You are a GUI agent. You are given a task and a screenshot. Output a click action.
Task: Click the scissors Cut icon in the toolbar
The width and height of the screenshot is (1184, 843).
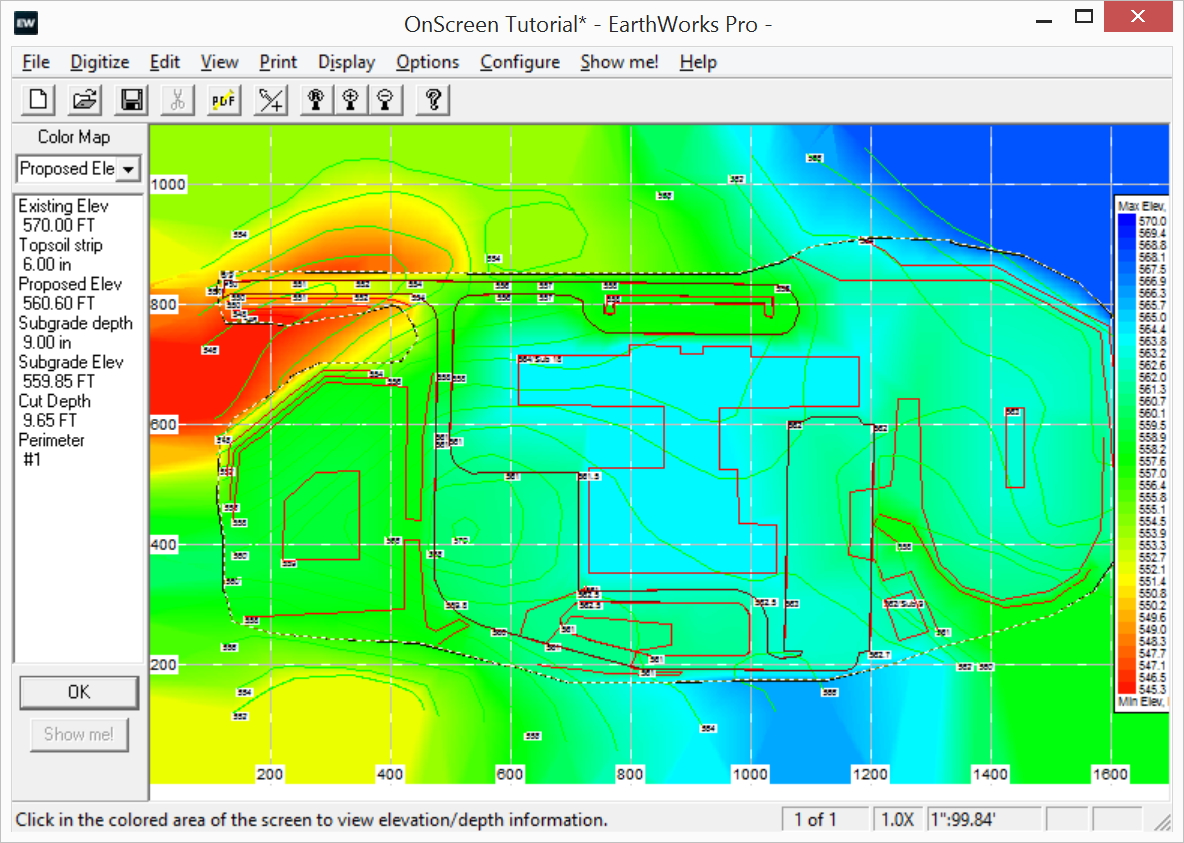177,100
